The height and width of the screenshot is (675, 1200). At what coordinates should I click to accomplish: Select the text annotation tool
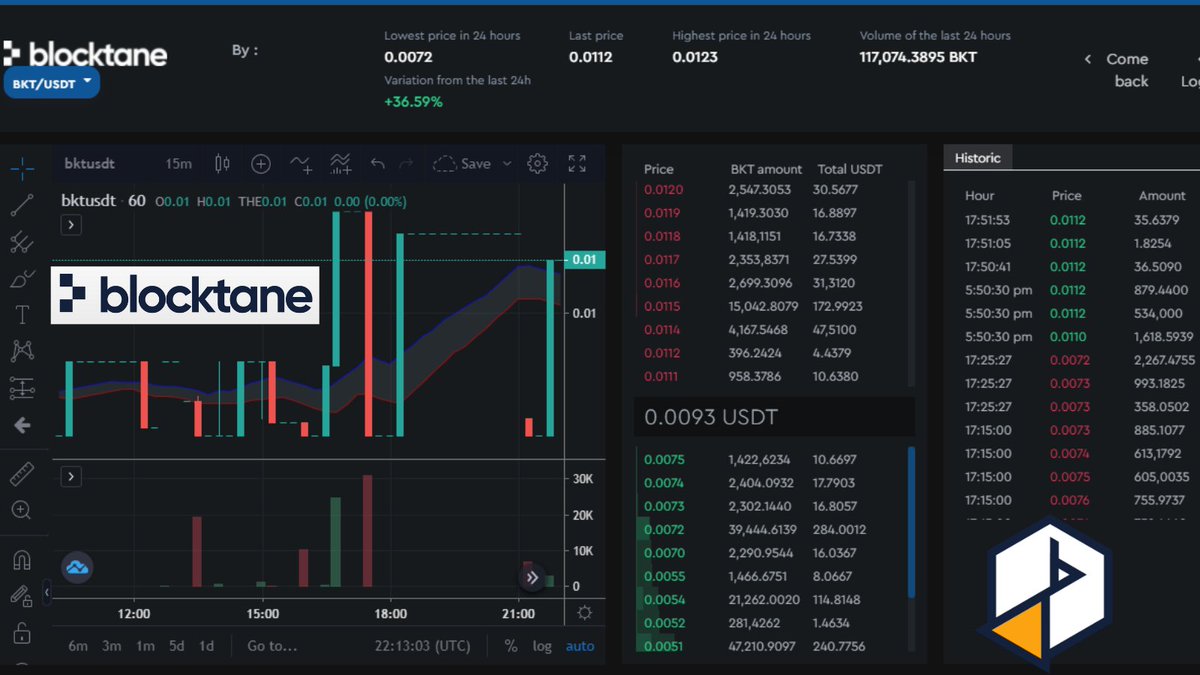click(x=22, y=315)
